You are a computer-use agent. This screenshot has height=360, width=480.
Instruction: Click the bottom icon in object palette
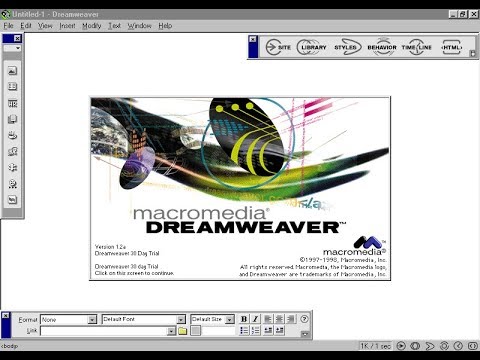pyautogui.click(x=12, y=200)
